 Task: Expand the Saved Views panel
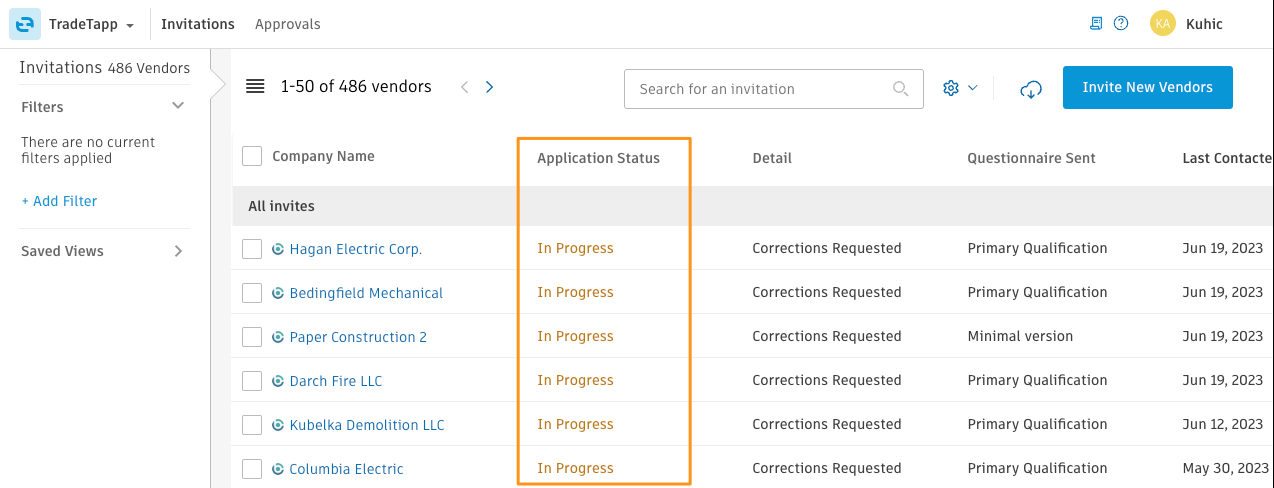[179, 251]
